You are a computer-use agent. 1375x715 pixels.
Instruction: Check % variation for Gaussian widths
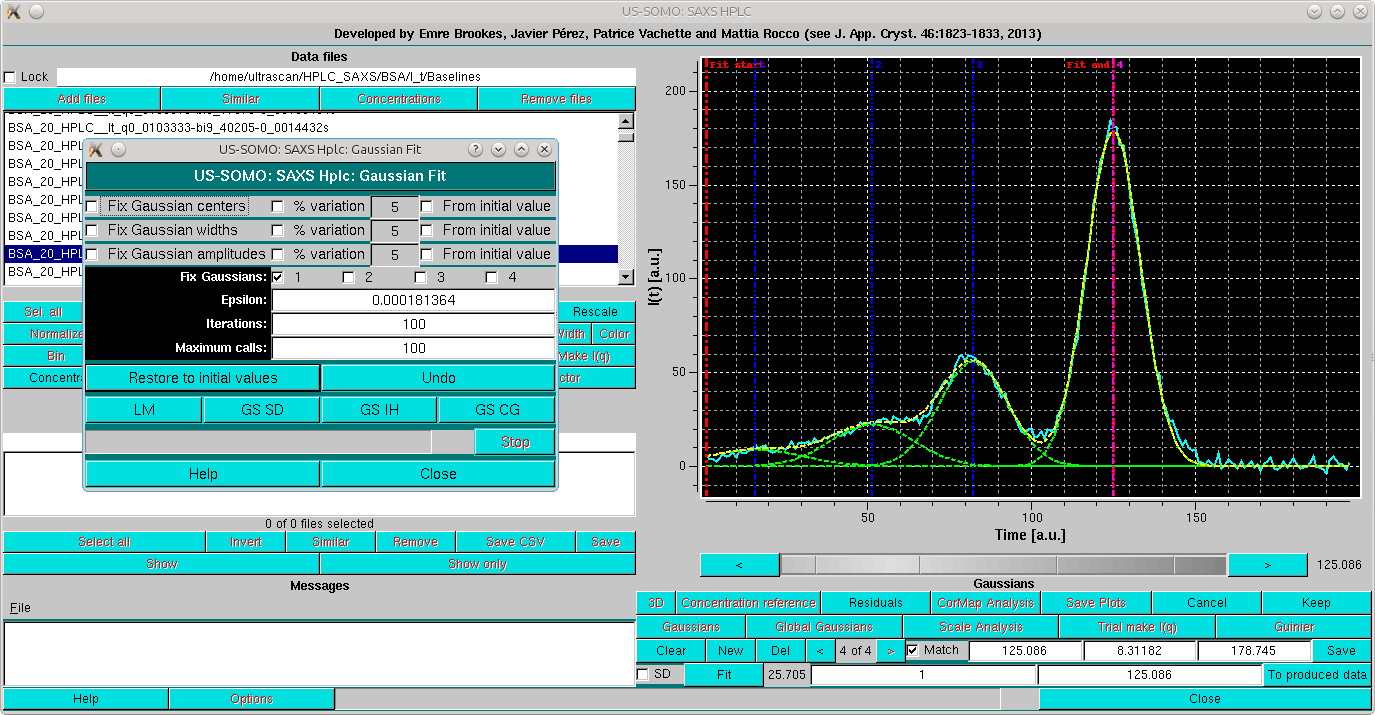[x=278, y=230]
